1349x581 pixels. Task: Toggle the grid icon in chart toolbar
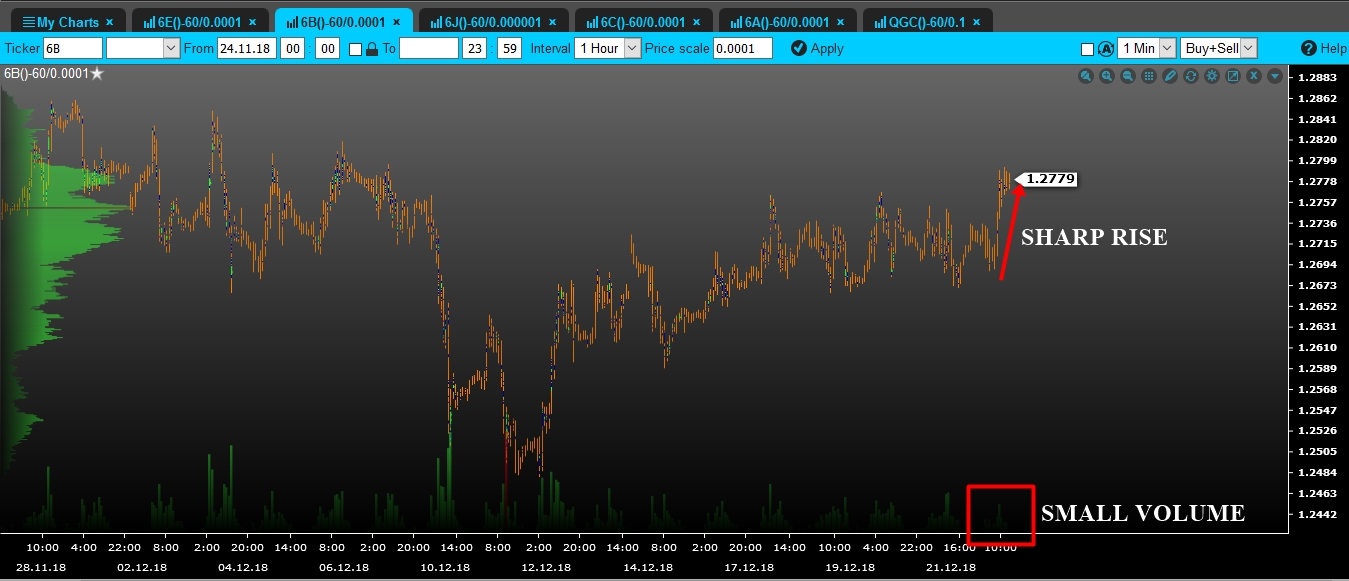click(x=1149, y=76)
